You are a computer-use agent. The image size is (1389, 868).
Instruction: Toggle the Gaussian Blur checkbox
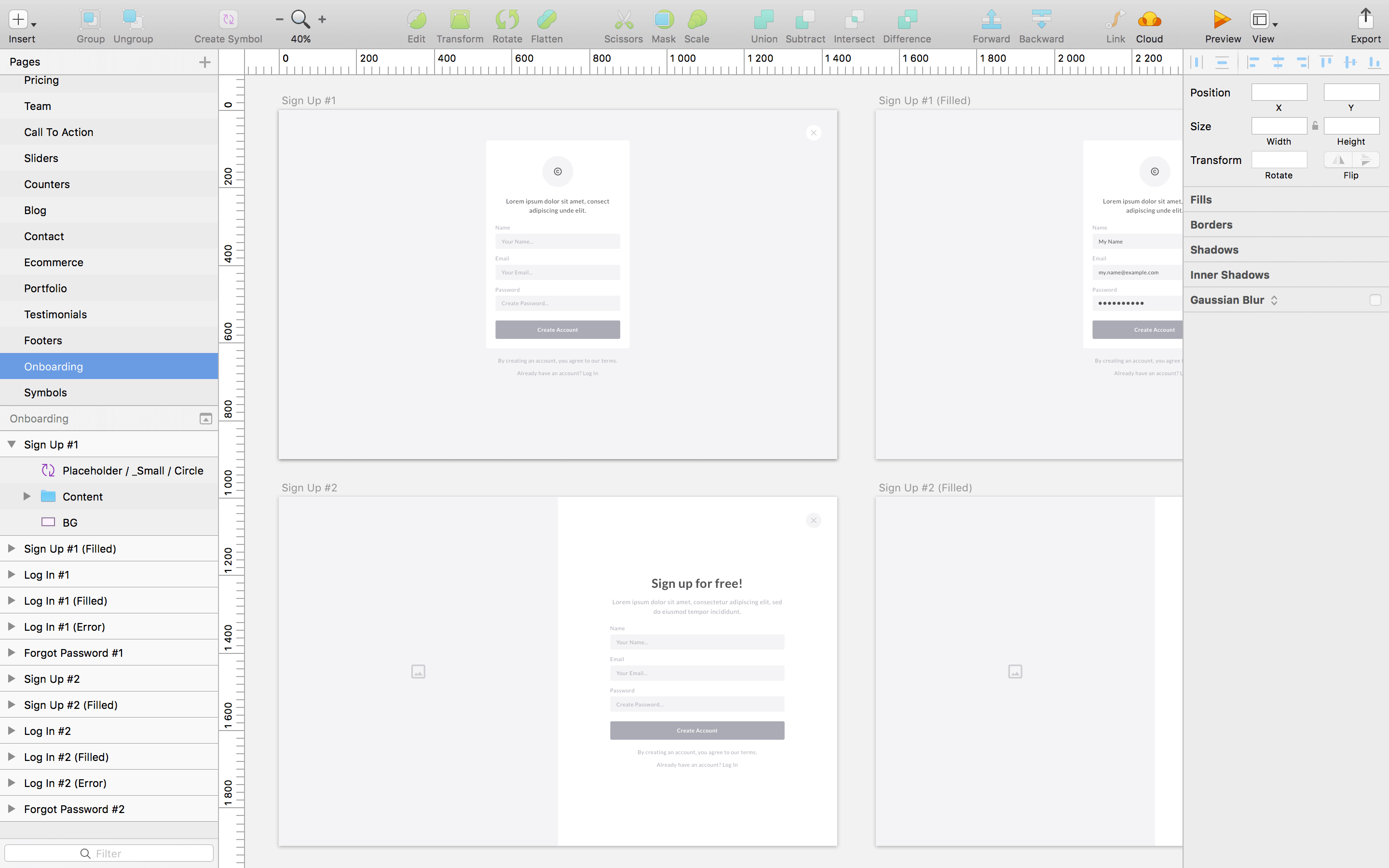click(x=1375, y=299)
